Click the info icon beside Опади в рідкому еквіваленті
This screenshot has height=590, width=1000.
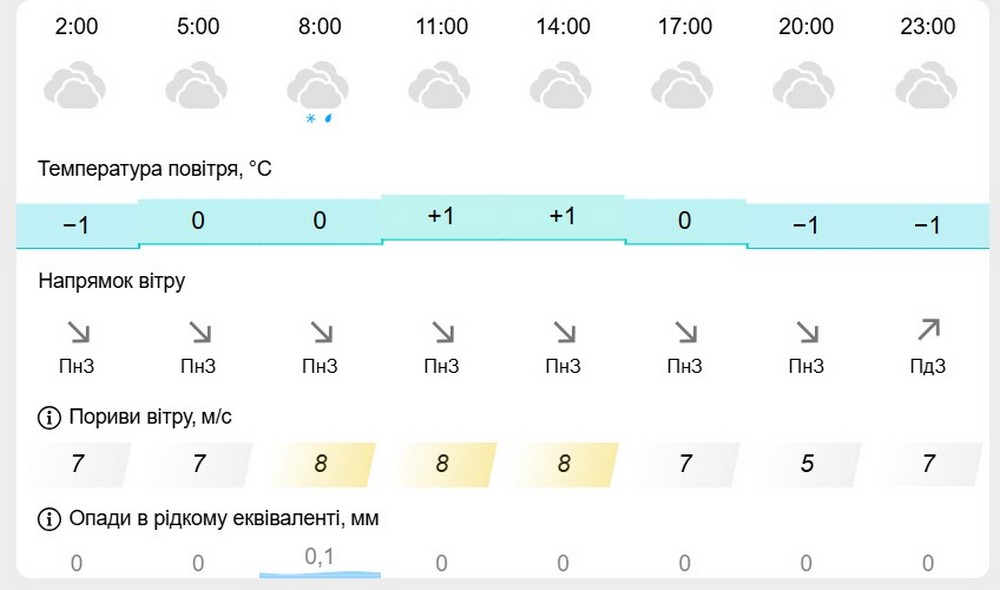click(48, 519)
